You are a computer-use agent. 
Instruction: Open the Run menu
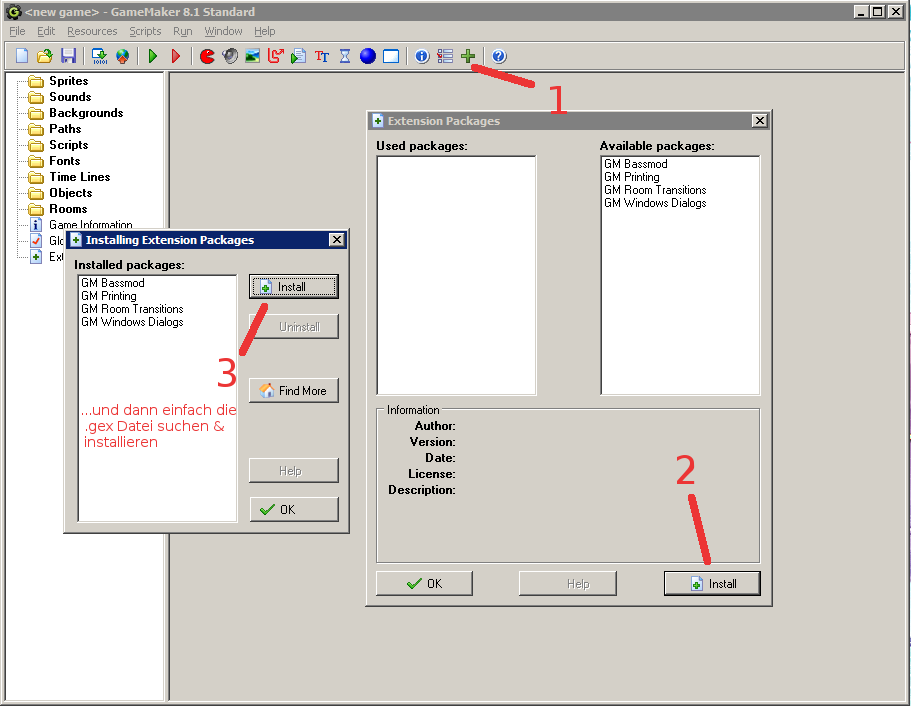coord(182,31)
